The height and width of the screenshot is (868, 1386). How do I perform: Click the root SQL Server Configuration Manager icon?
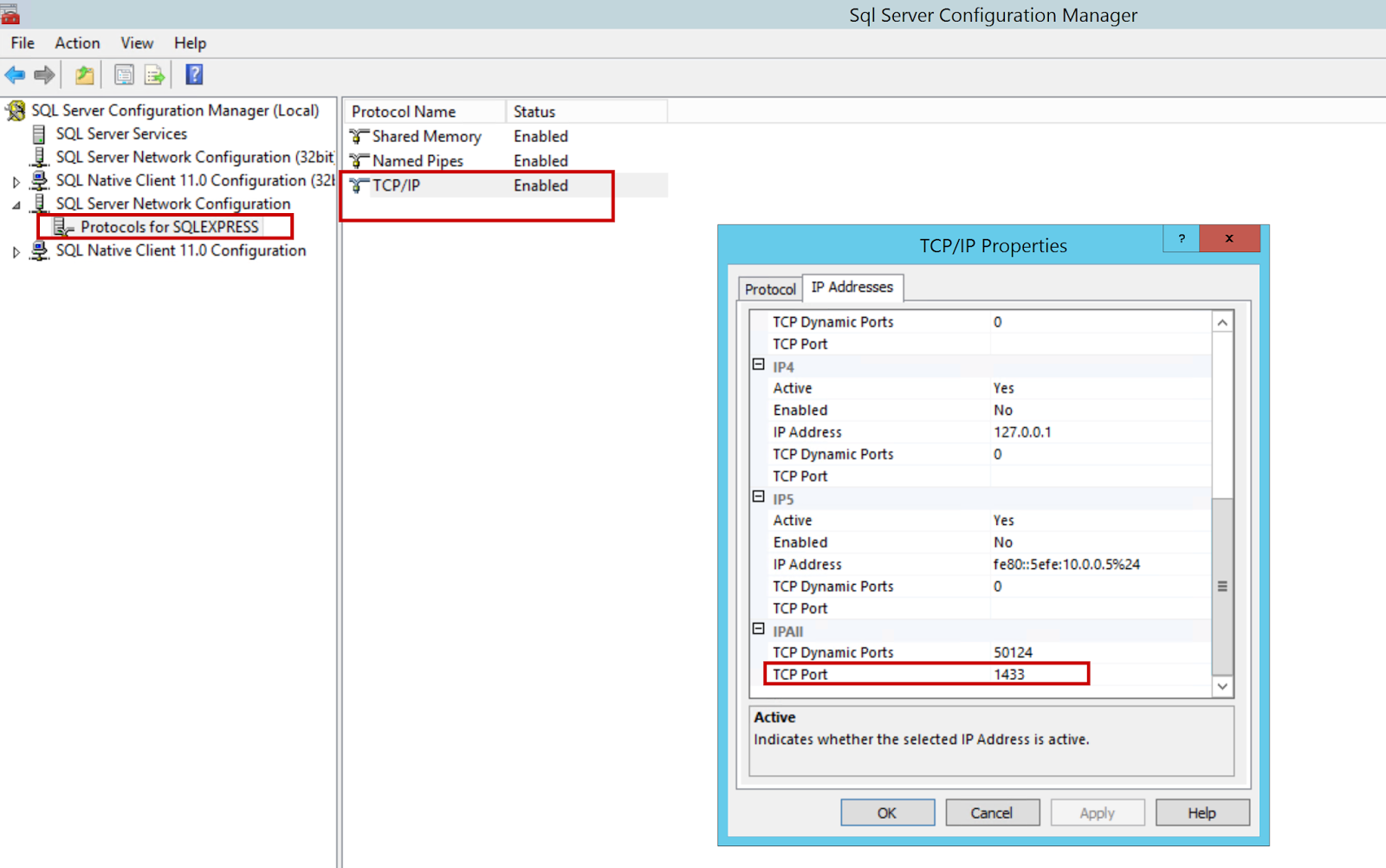point(16,110)
